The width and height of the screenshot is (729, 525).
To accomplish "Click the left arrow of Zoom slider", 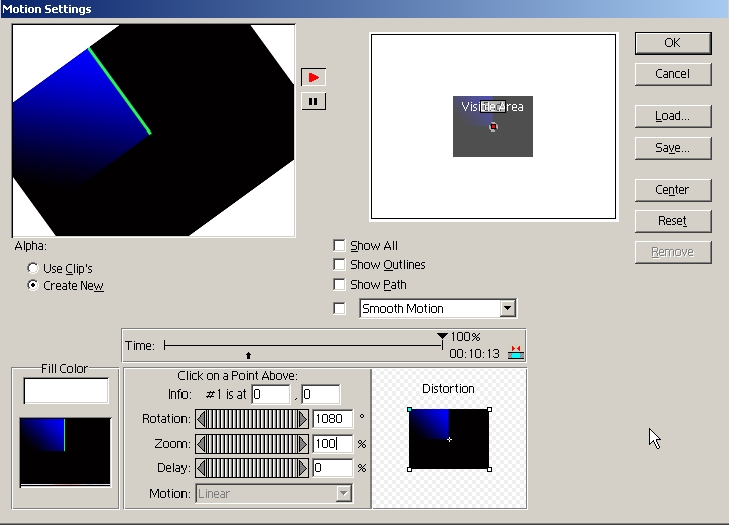I will click(x=200, y=444).
